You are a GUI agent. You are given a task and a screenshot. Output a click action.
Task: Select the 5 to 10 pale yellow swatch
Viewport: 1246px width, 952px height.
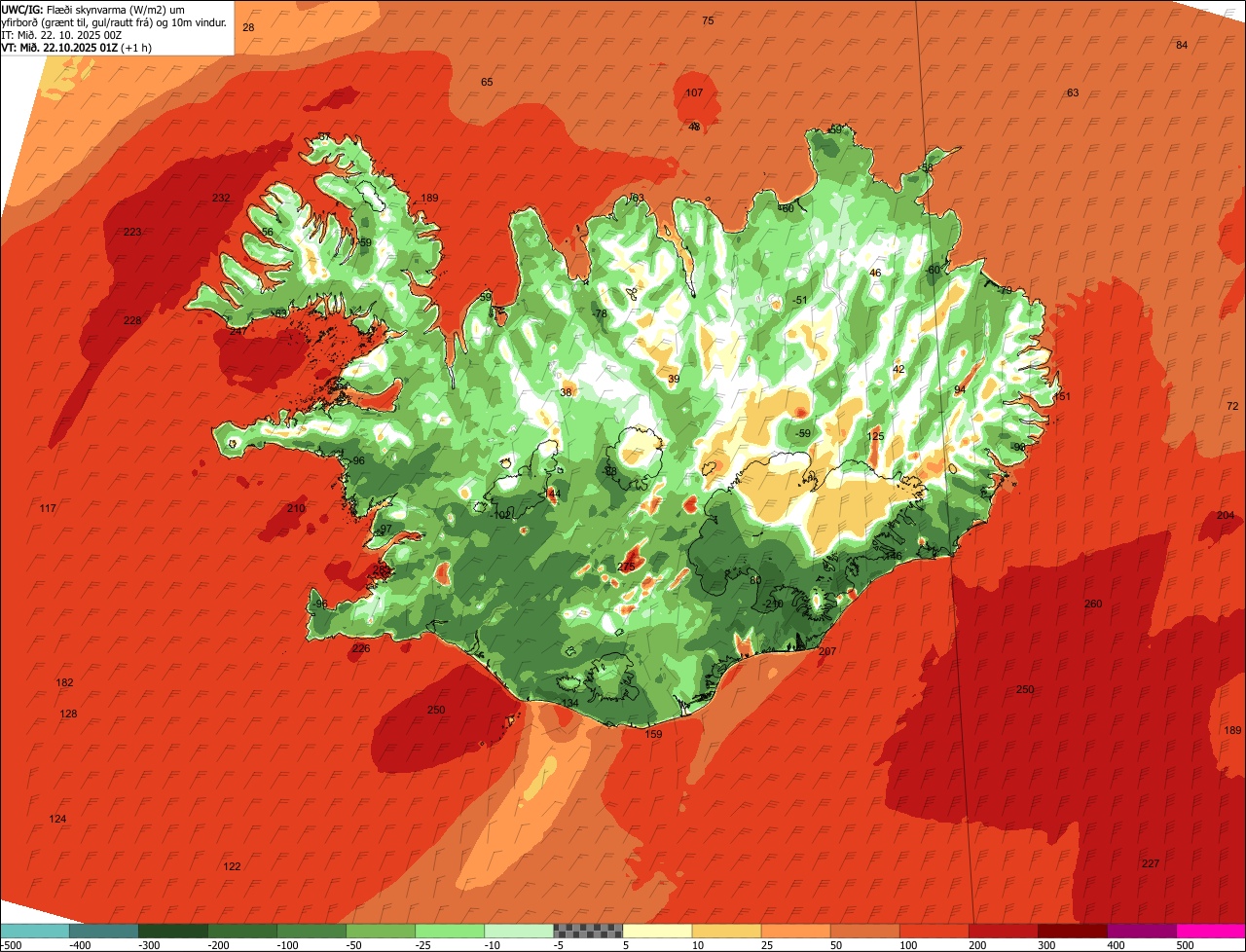(x=657, y=931)
